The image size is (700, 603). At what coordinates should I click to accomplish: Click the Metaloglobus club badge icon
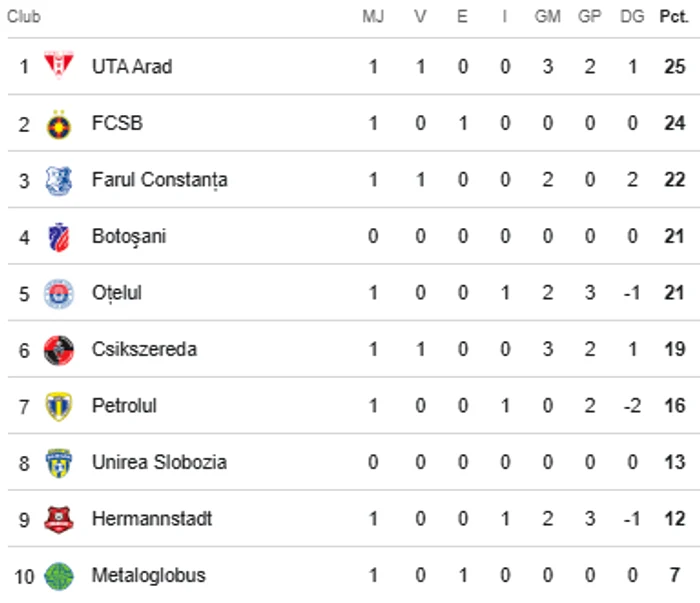tap(58, 576)
